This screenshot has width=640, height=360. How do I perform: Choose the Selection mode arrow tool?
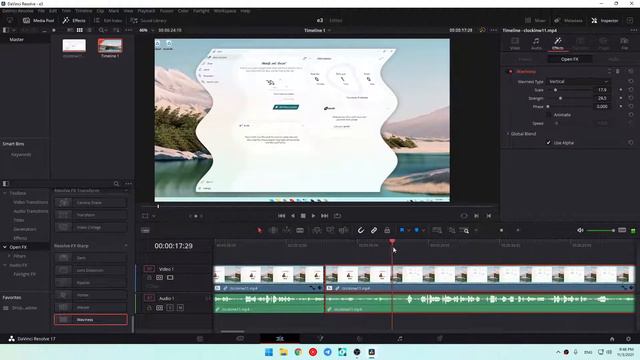(260, 231)
